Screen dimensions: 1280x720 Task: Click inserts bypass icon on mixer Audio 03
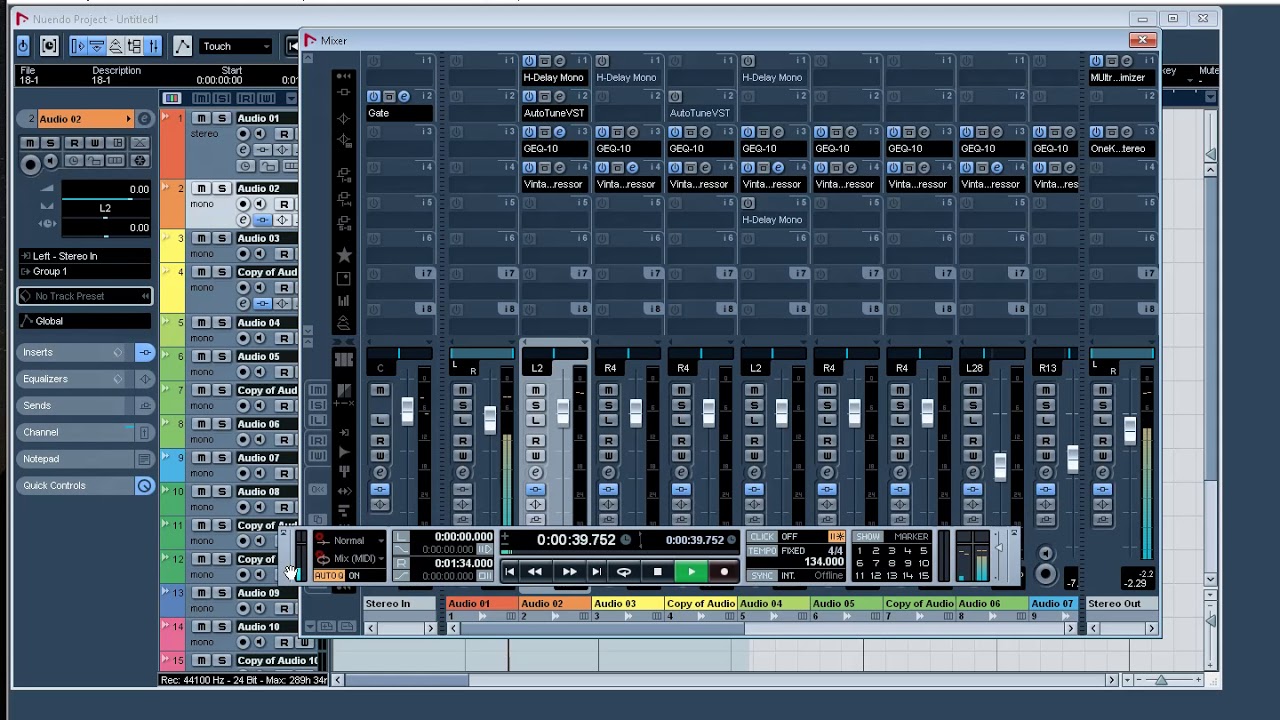[608, 489]
